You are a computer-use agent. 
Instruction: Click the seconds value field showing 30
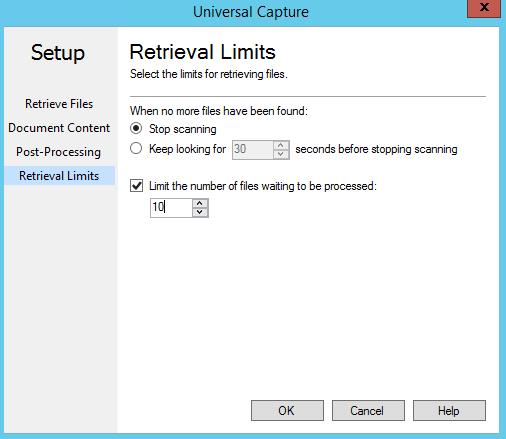click(253, 150)
